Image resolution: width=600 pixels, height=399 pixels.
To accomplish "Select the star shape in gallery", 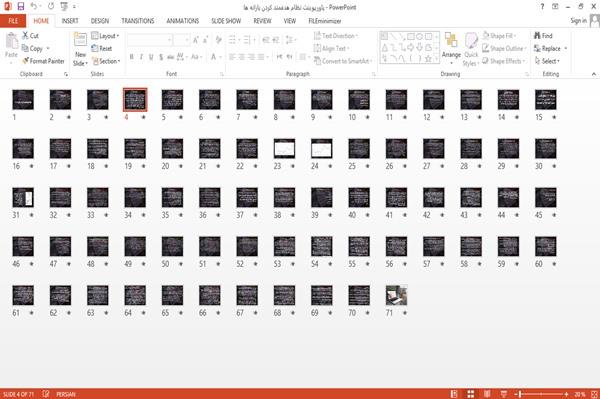I will coord(429,59).
